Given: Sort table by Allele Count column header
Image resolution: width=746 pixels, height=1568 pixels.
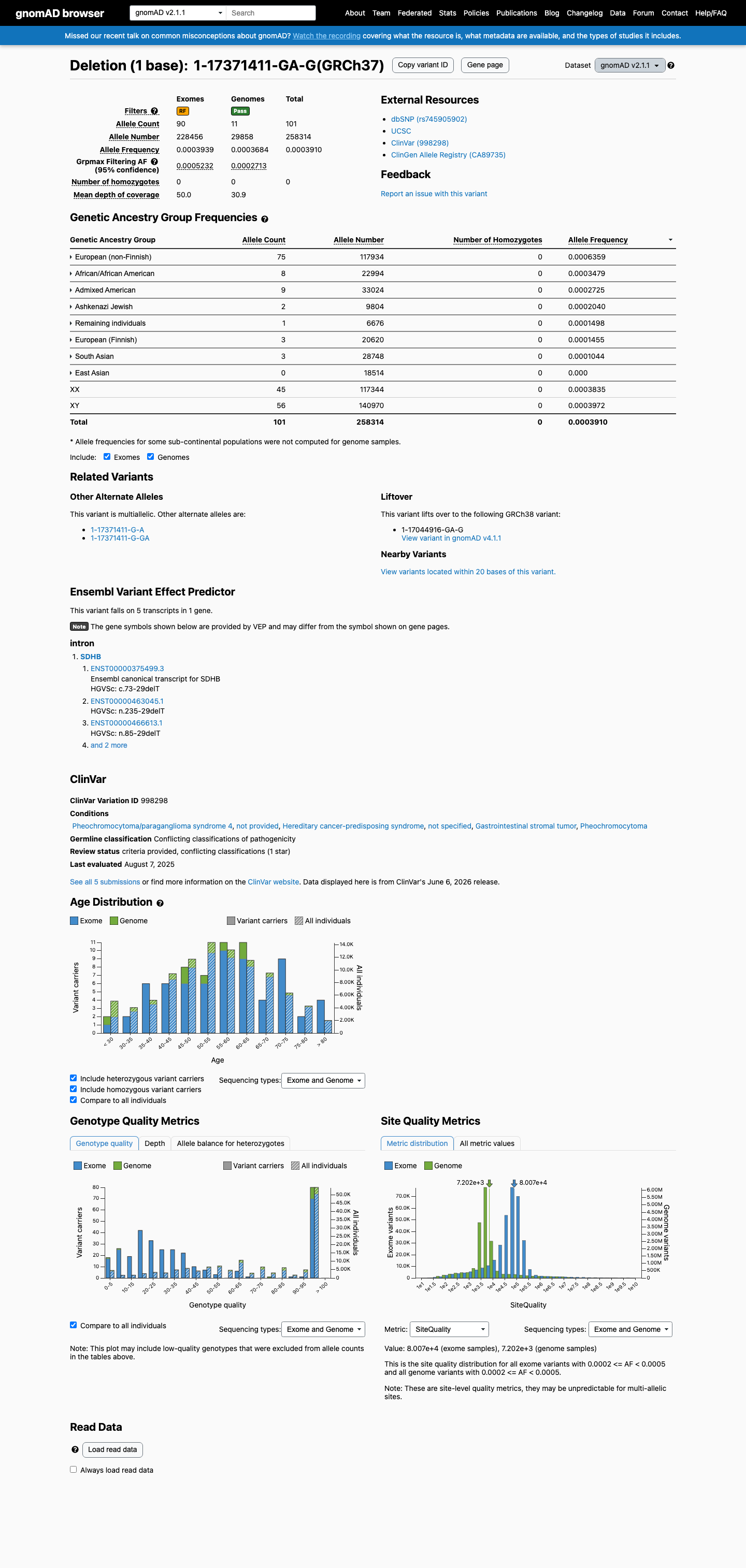Looking at the screenshot, I should tap(264, 240).
